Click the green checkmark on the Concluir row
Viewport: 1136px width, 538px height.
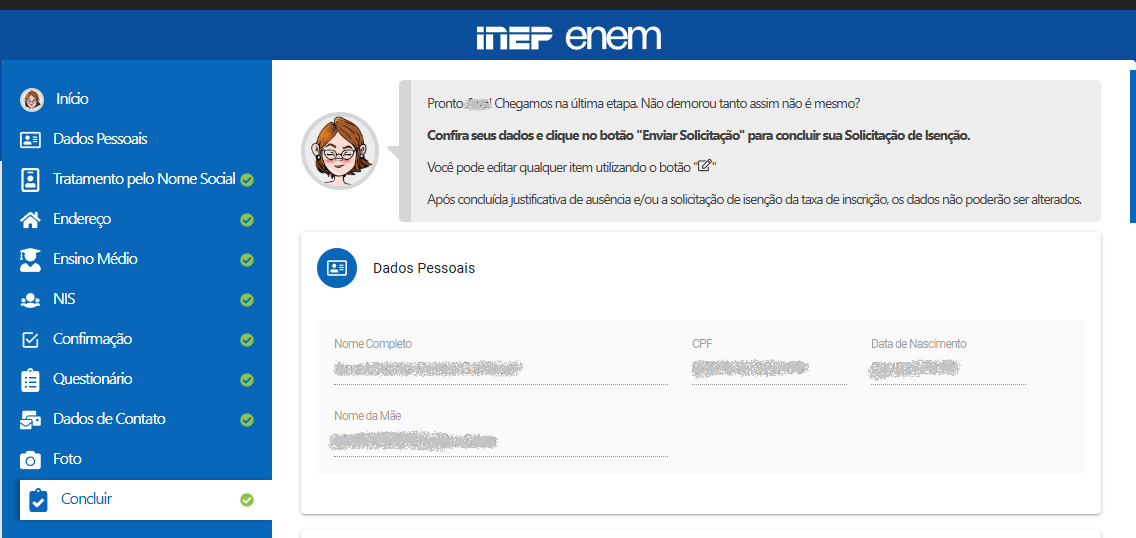247,500
